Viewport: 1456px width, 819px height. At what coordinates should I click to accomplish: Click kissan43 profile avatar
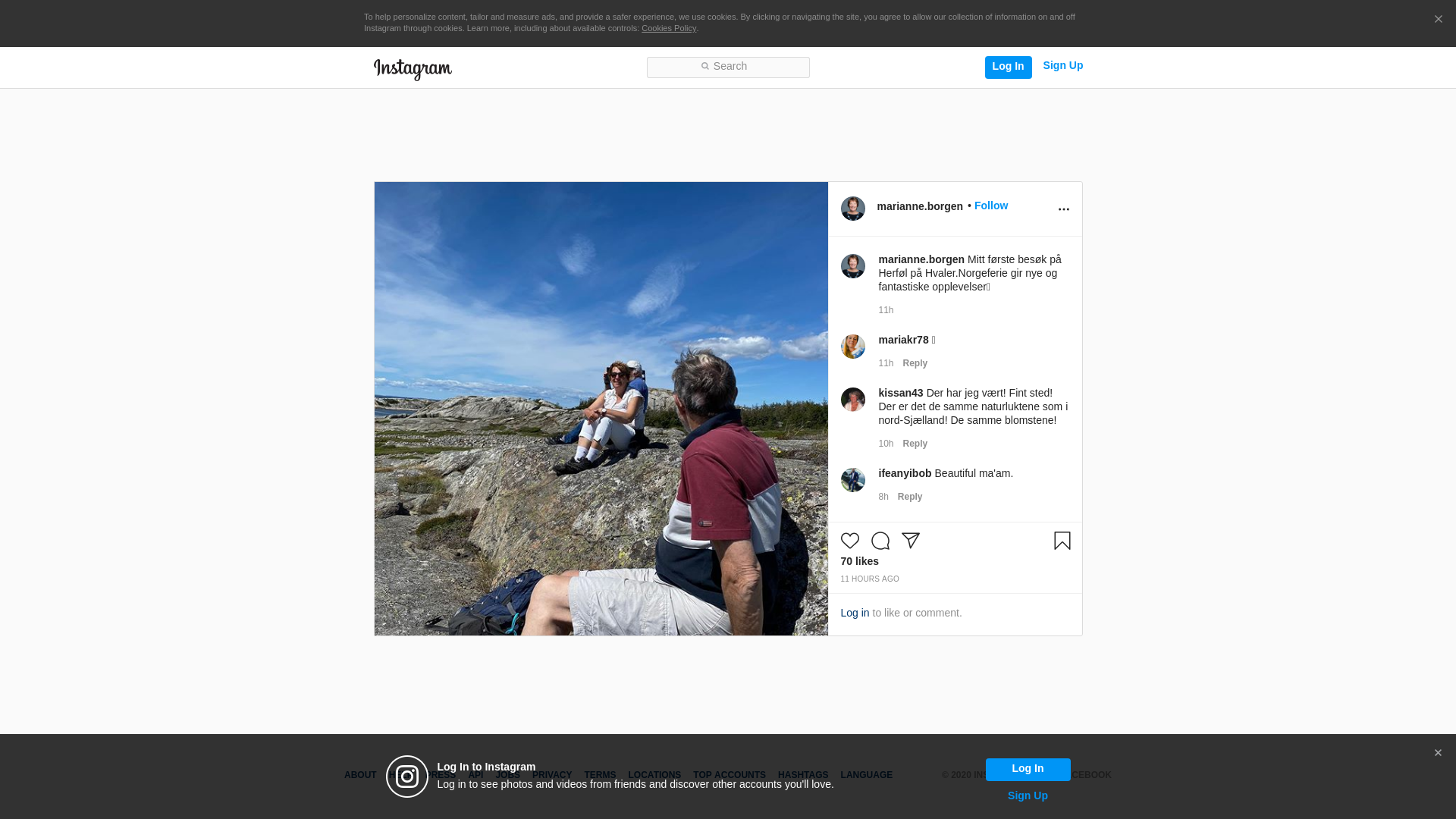pos(852,400)
